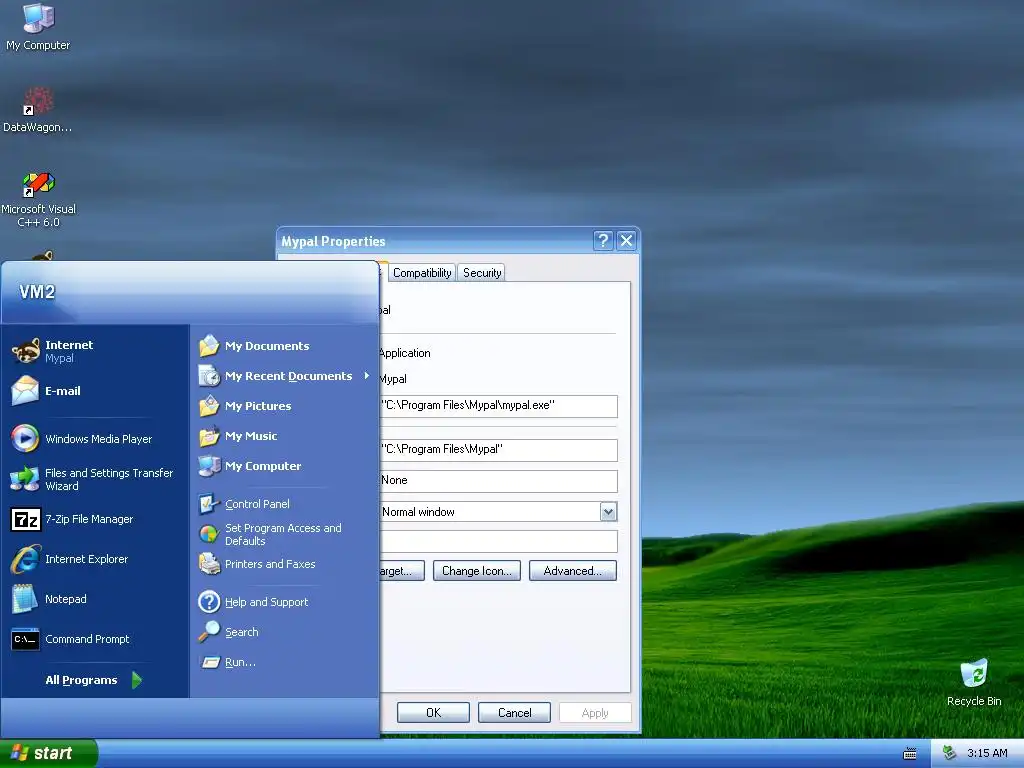The height and width of the screenshot is (768, 1024).
Task: Click the empty Comment field
Action: click(x=498, y=541)
